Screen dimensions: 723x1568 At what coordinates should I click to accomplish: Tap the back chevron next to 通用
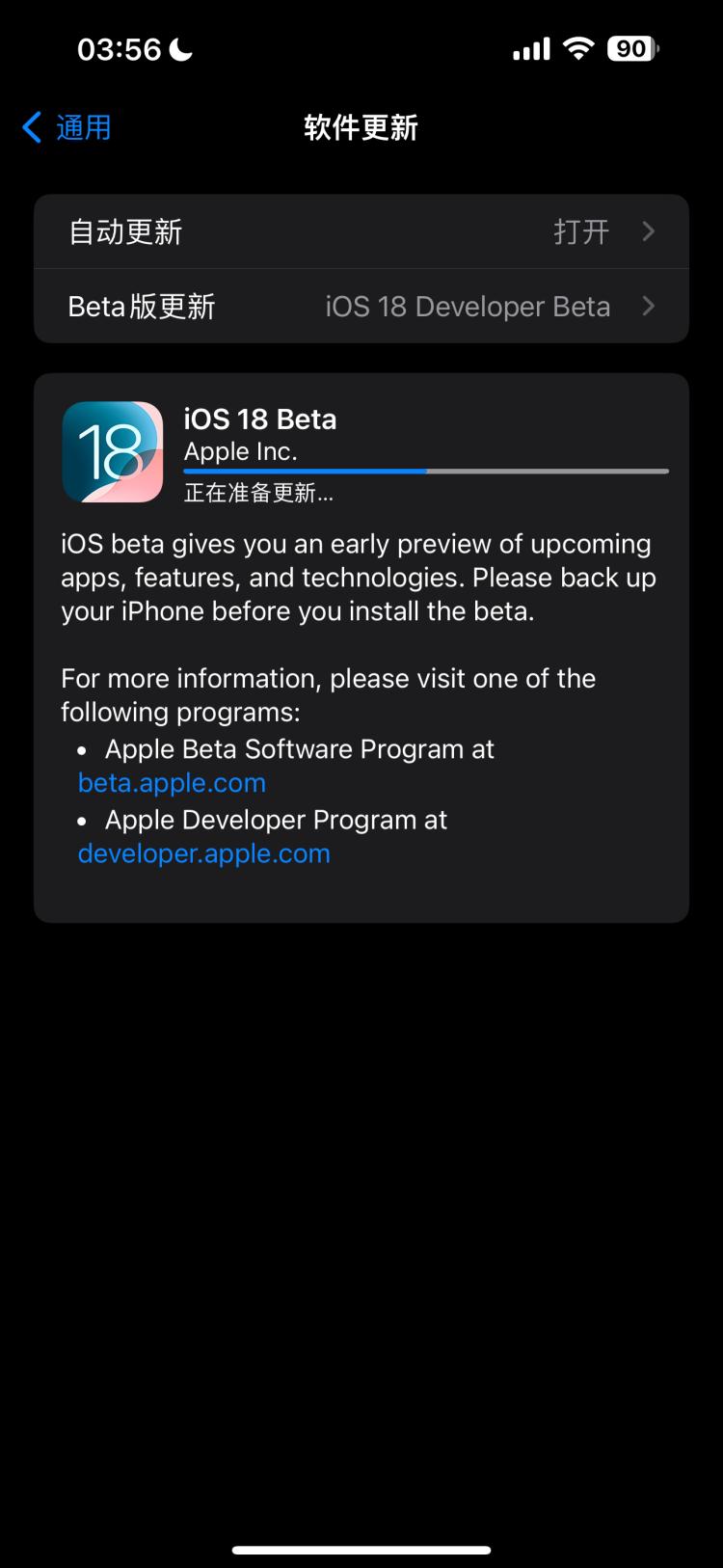[32, 127]
